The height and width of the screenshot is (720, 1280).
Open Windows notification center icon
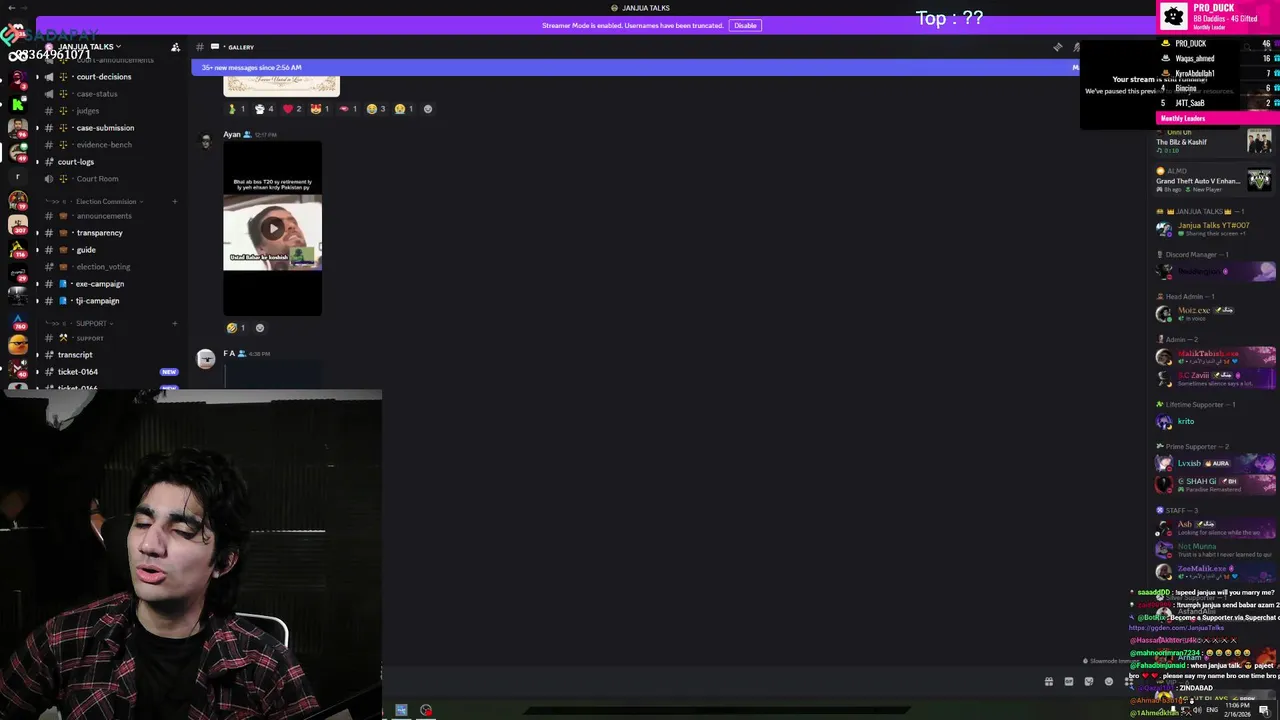coord(1264,710)
